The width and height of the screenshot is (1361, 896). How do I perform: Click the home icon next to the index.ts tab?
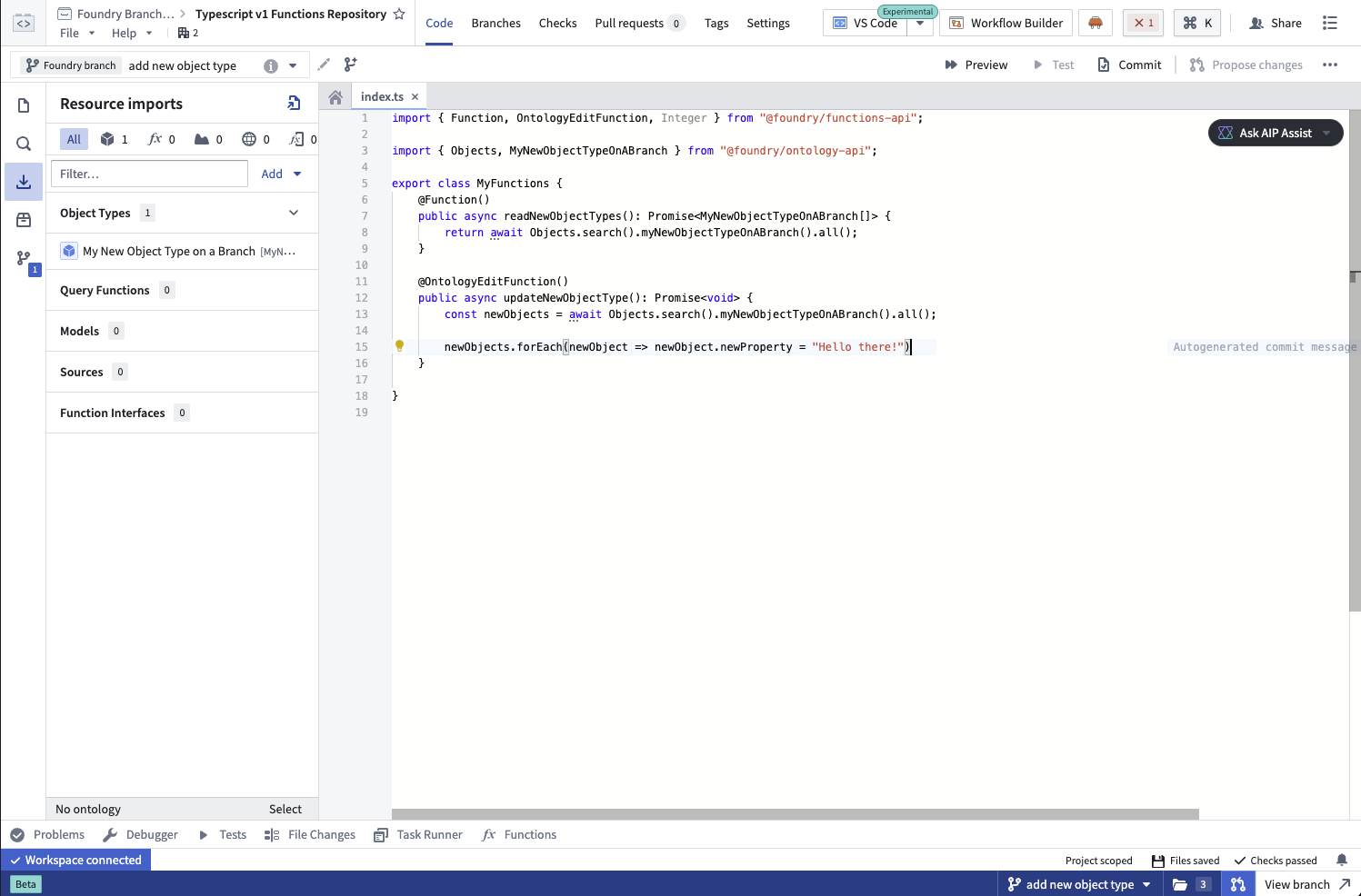(335, 95)
